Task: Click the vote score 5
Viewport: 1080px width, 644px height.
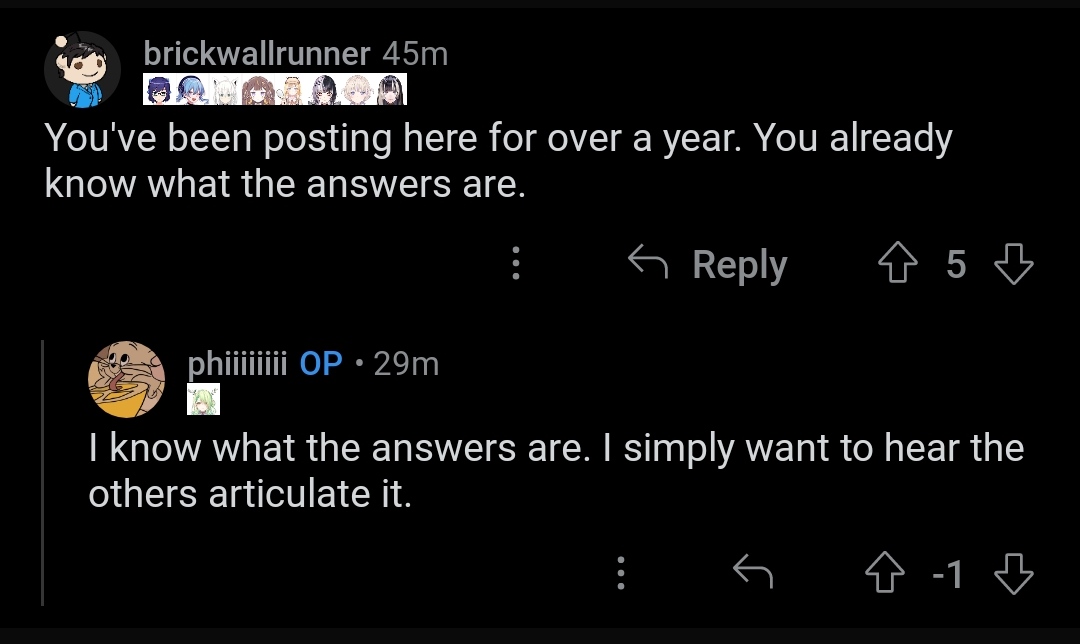Action: 956,264
